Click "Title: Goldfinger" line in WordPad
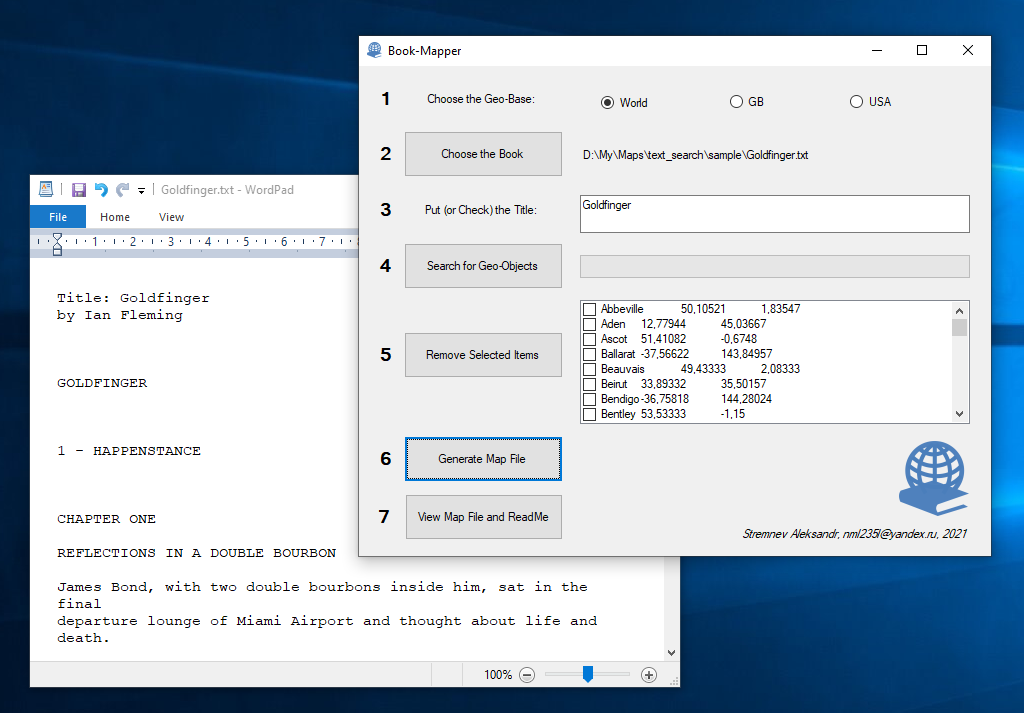Image resolution: width=1024 pixels, height=713 pixels. [x=133, y=298]
